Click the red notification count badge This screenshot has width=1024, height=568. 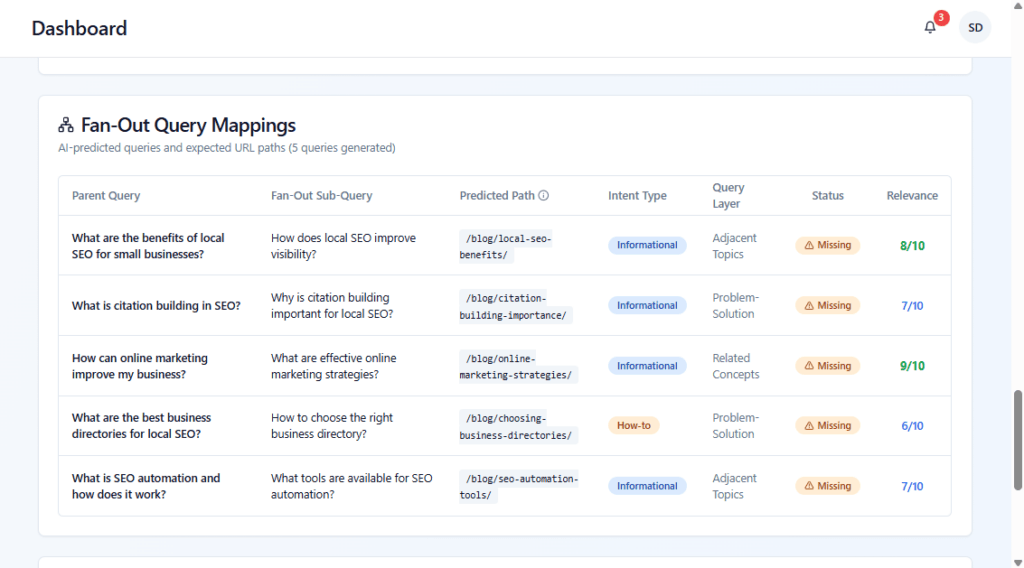pos(941,18)
